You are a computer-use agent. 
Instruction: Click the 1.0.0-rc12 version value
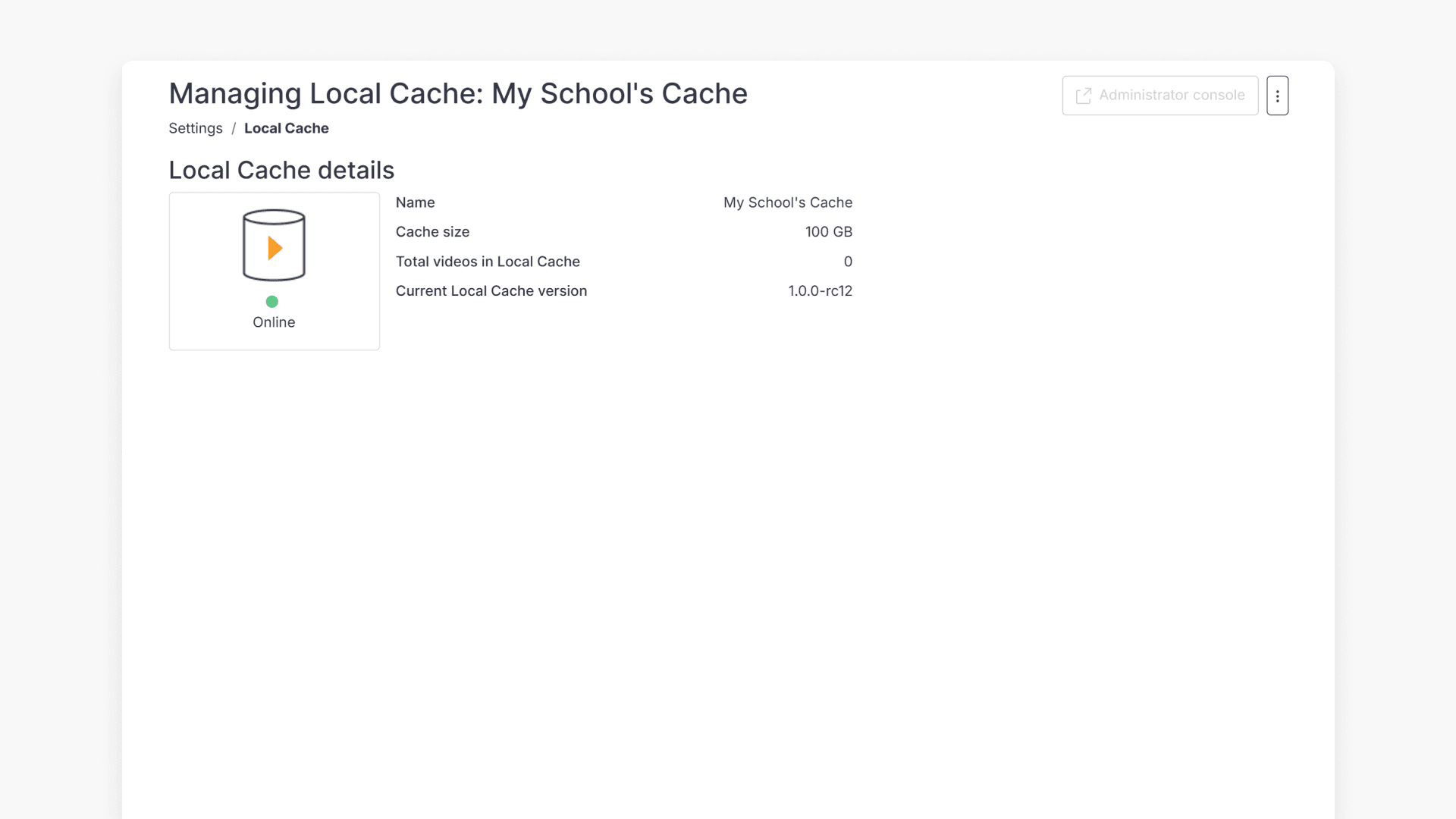pyautogui.click(x=820, y=291)
